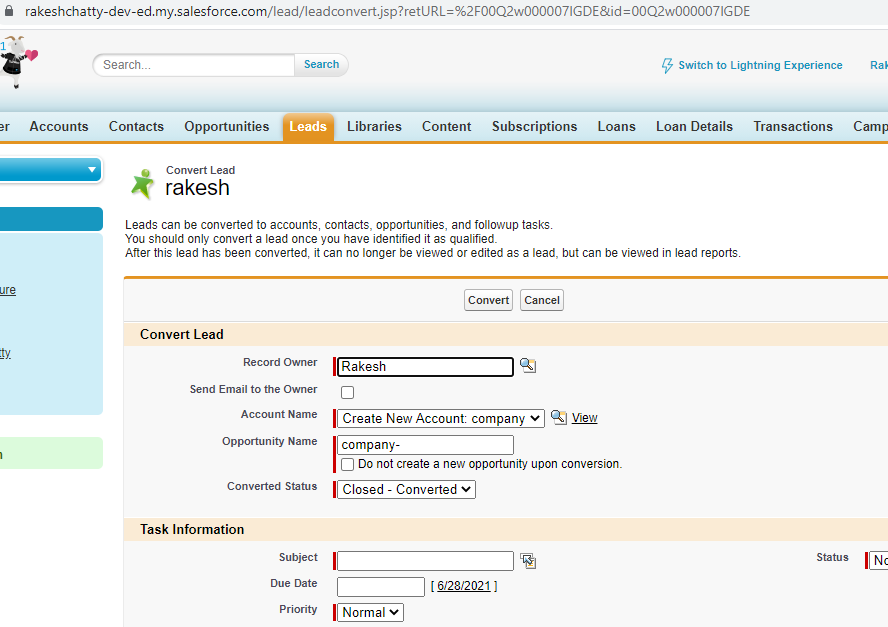Screen dimensions: 888x627
Task: Open the Loan Details tab
Action: coord(694,126)
